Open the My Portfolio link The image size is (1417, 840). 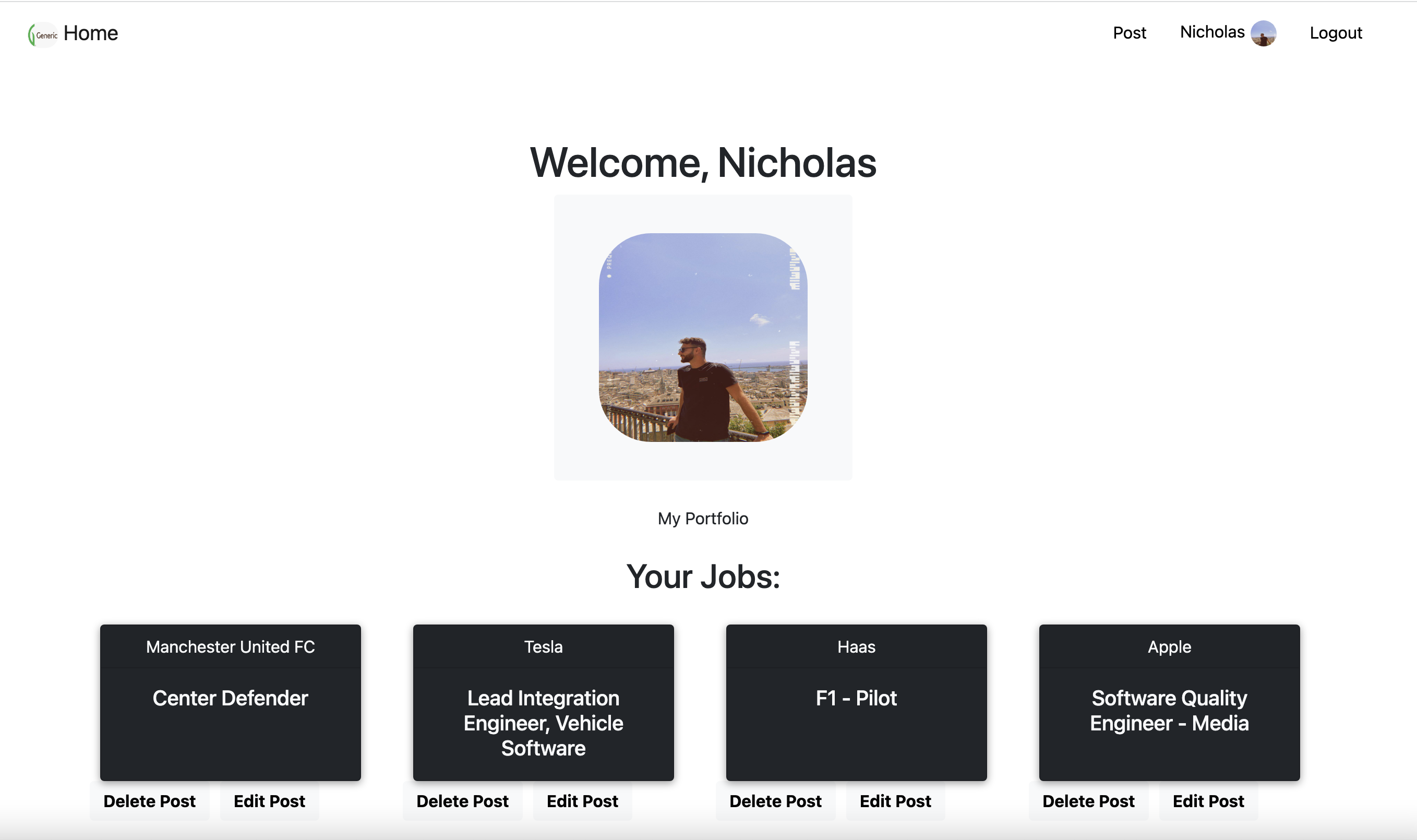(703, 519)
